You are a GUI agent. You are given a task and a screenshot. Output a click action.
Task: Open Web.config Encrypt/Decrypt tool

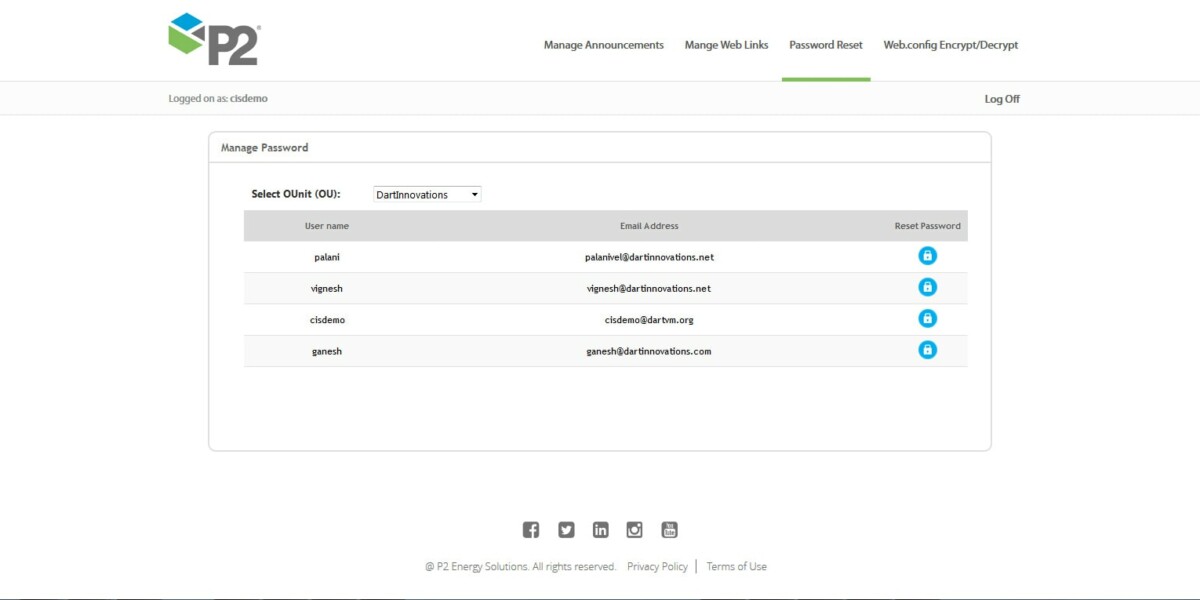point(950,44)
